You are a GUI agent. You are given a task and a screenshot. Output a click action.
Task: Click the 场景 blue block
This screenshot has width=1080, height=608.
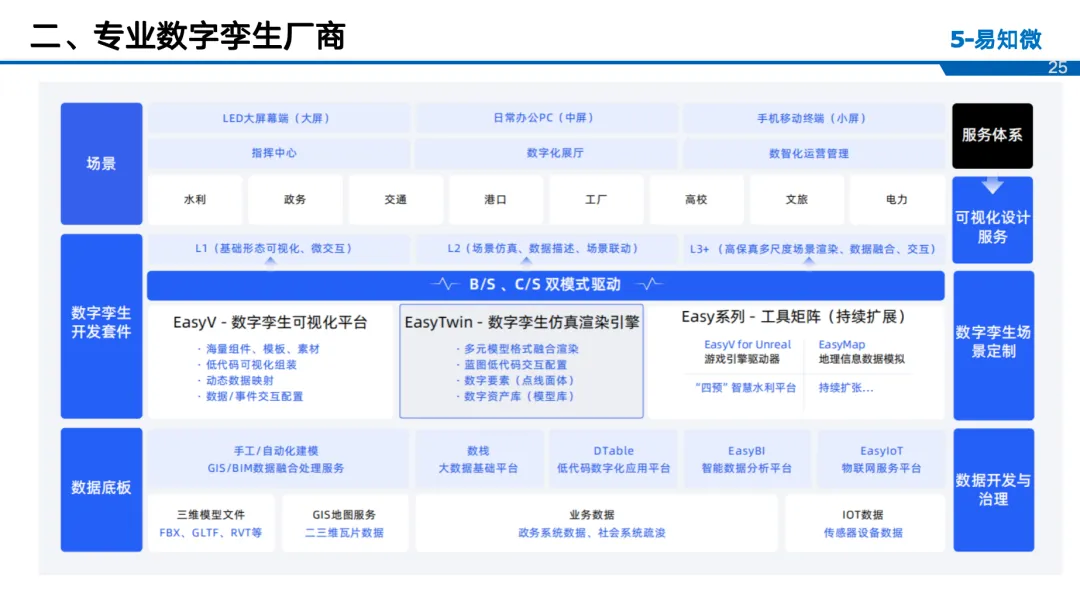tap(101, 164)
